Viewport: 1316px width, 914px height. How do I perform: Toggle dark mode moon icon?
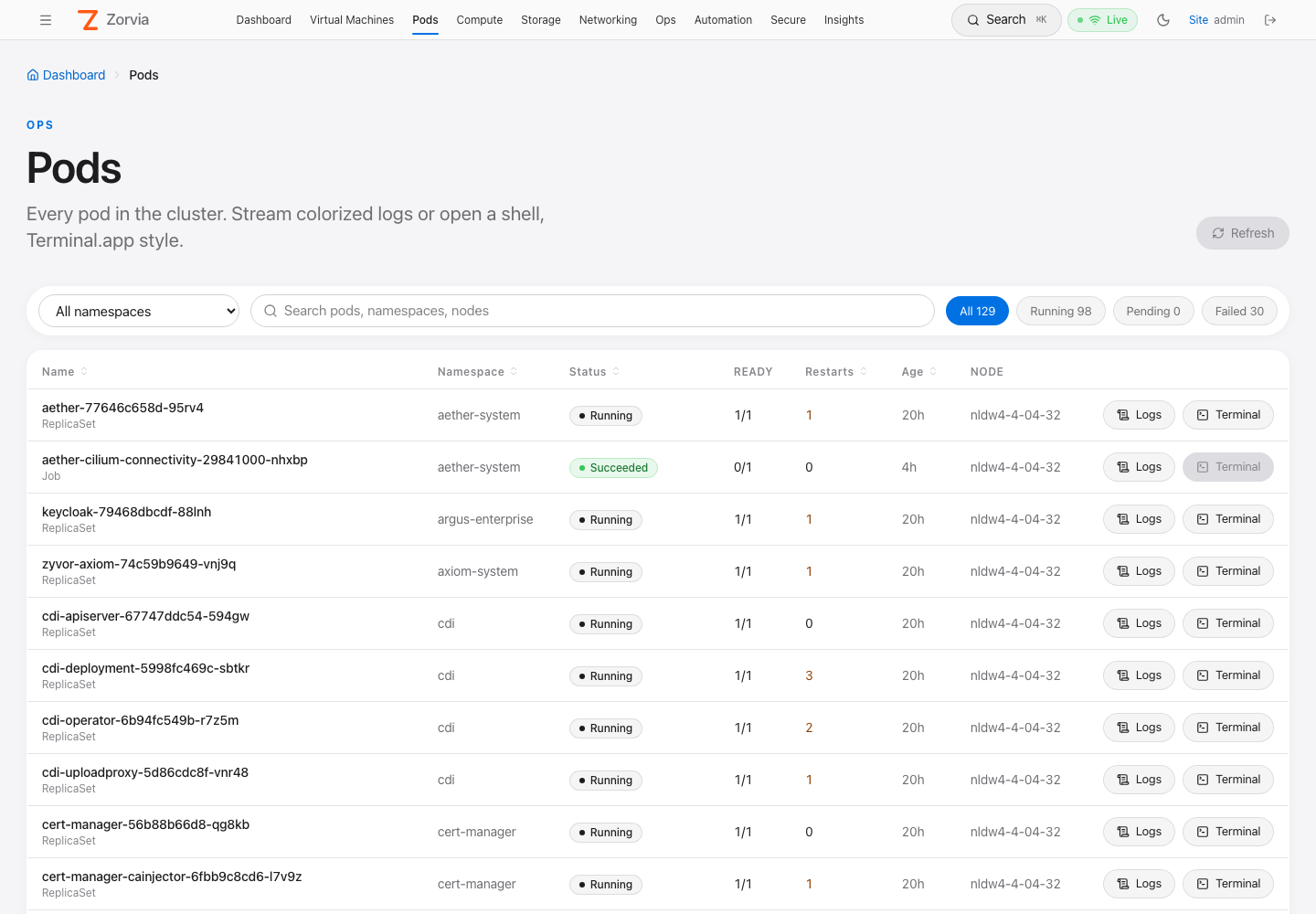click(x=1163, y=20)
